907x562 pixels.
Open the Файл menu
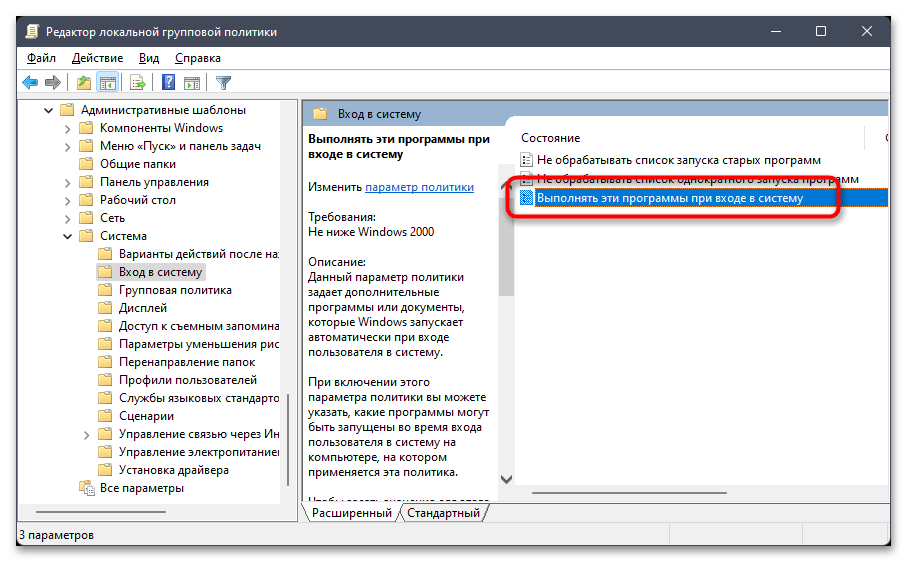click(x=41, y=58)
